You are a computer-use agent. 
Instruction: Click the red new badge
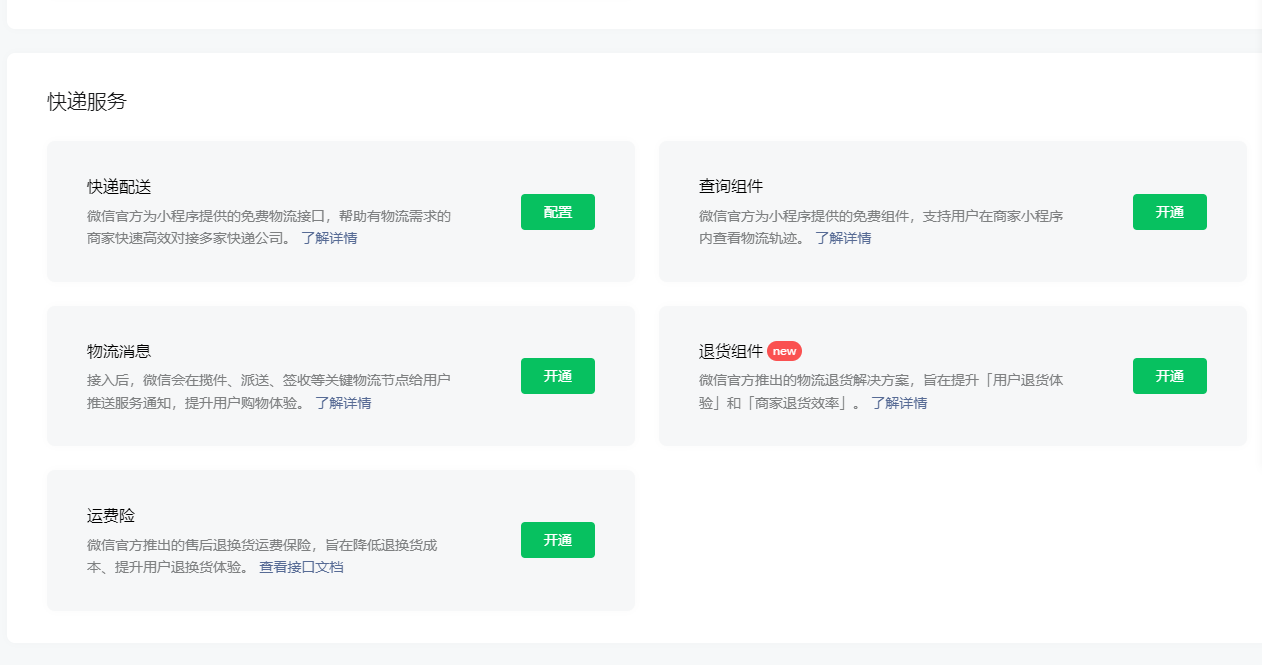point(784,351)
